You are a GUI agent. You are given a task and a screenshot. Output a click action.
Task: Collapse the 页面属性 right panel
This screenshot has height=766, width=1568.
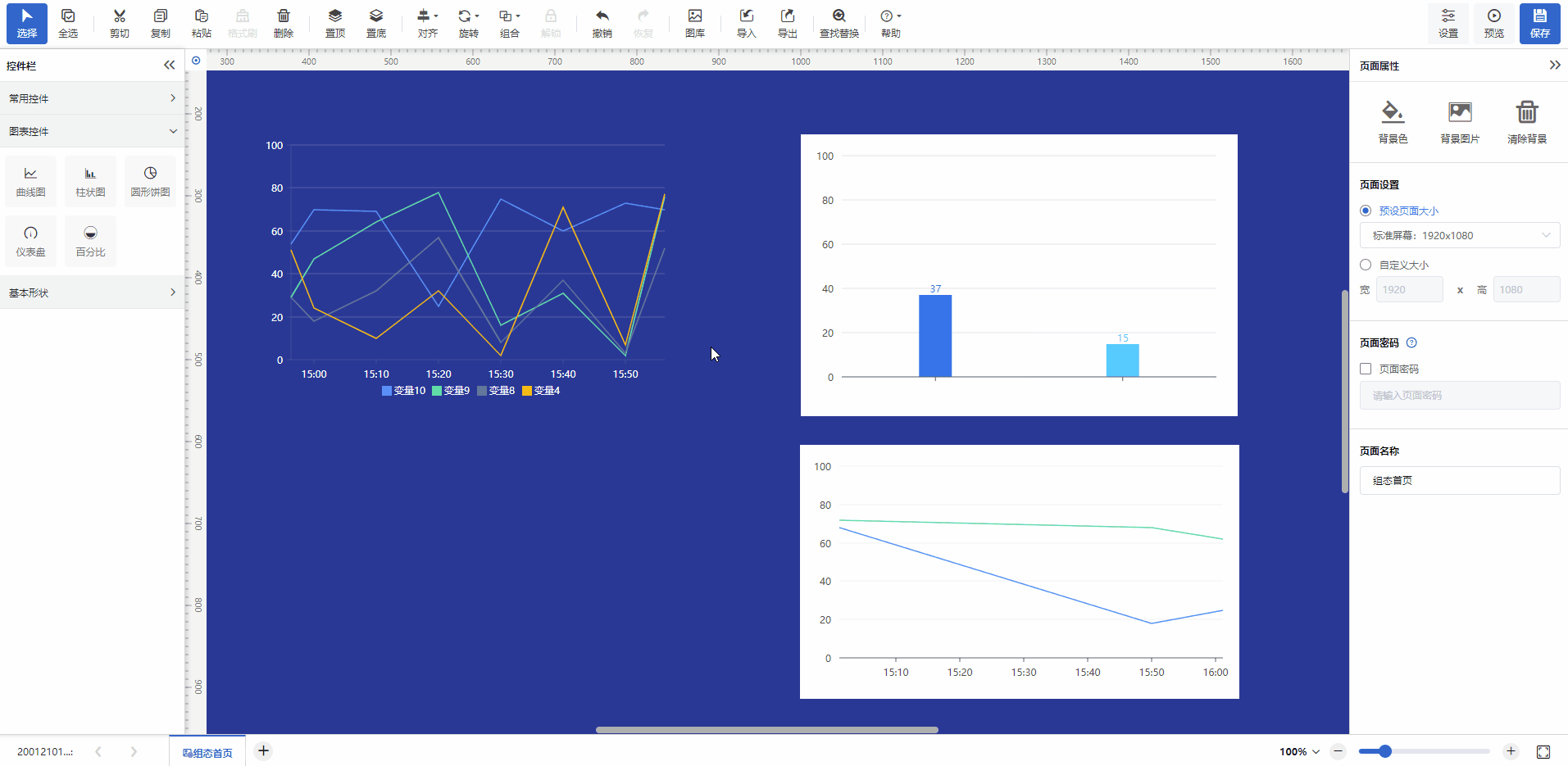pyautogui.click(x=1555, y=65)
